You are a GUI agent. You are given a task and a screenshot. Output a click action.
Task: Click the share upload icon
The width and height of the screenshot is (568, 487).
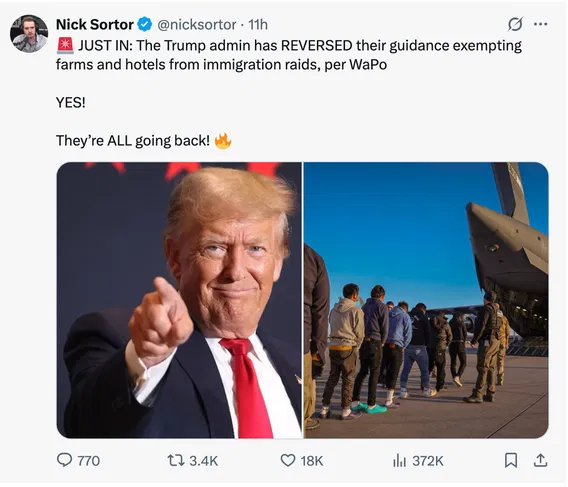(540, 460)
